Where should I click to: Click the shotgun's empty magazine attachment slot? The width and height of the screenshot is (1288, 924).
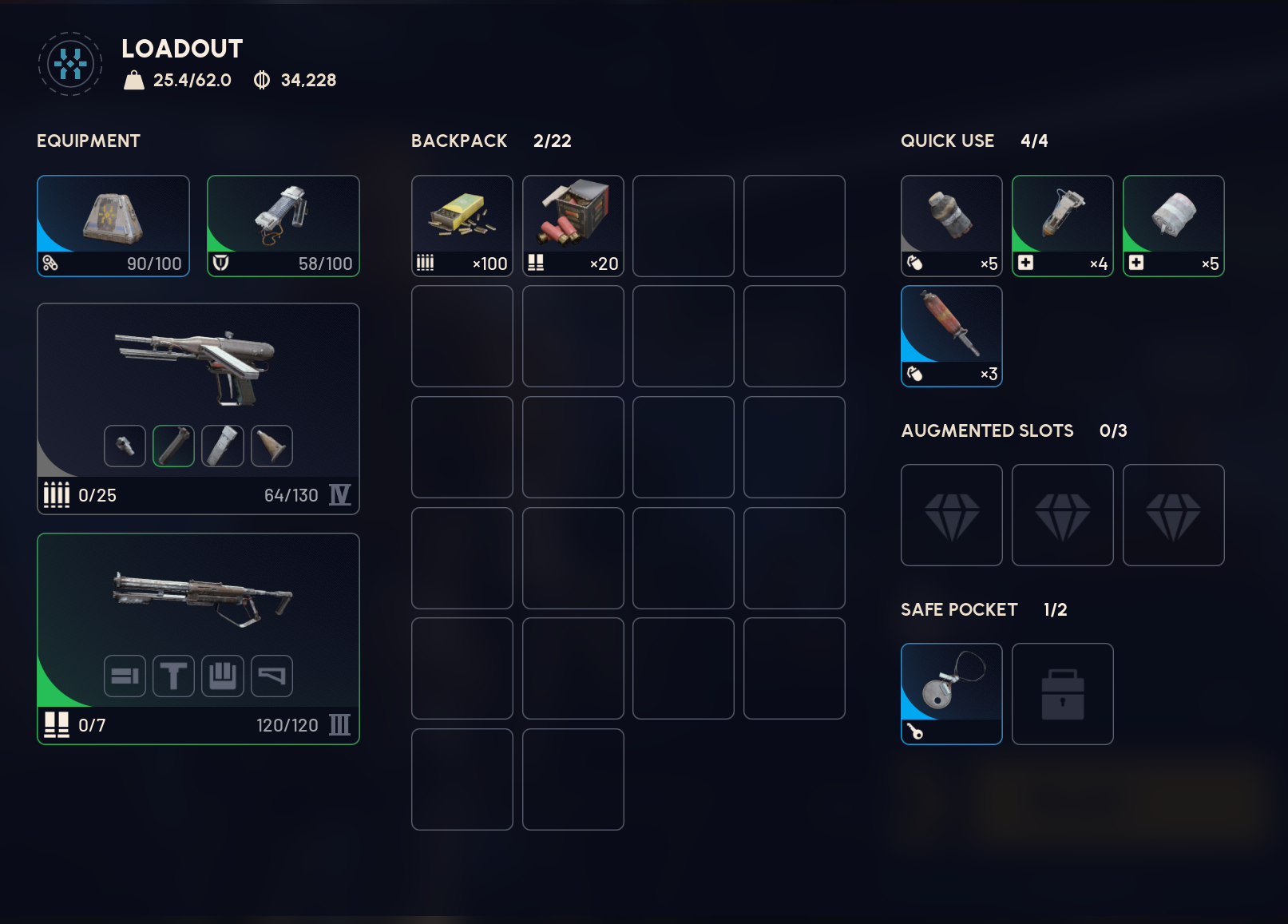click(223, 676)
